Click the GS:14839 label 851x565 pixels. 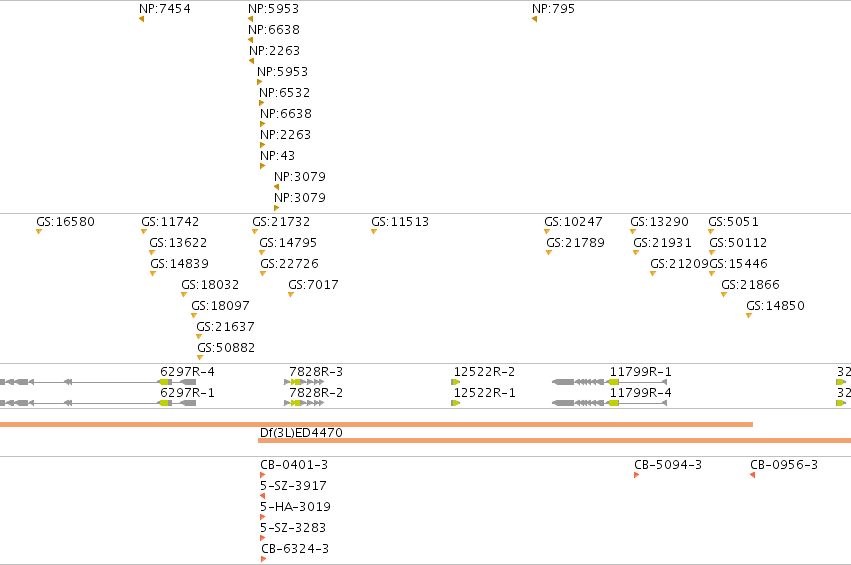[179, 264]
